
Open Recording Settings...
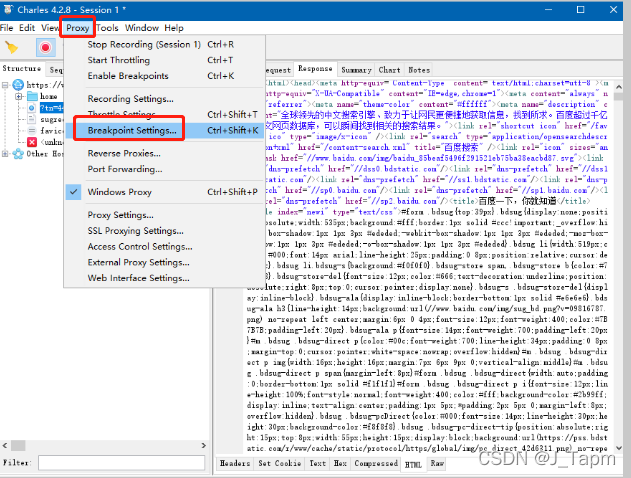[x=164, y=99]
